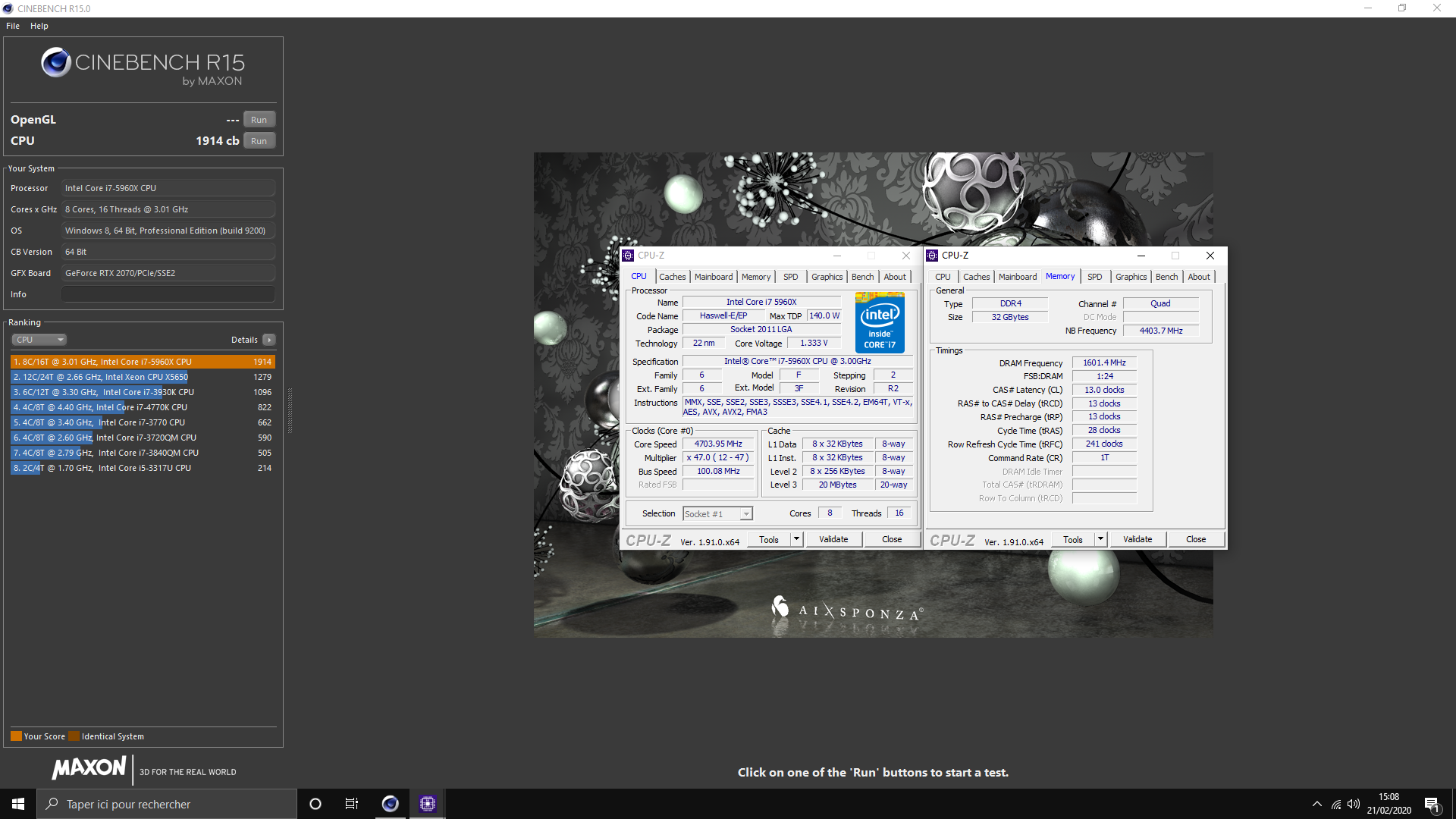Select ranking row Intel Core i7-3720QM CPU
This screenshot has width=1456, height=819.
(143, 438)
